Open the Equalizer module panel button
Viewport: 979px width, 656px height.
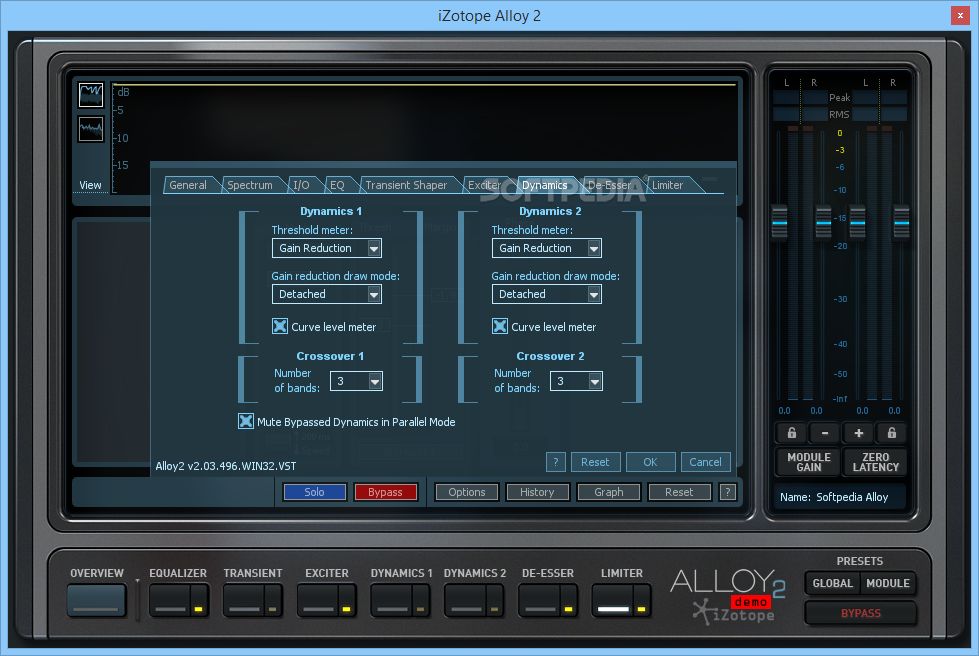pos(170,600)
